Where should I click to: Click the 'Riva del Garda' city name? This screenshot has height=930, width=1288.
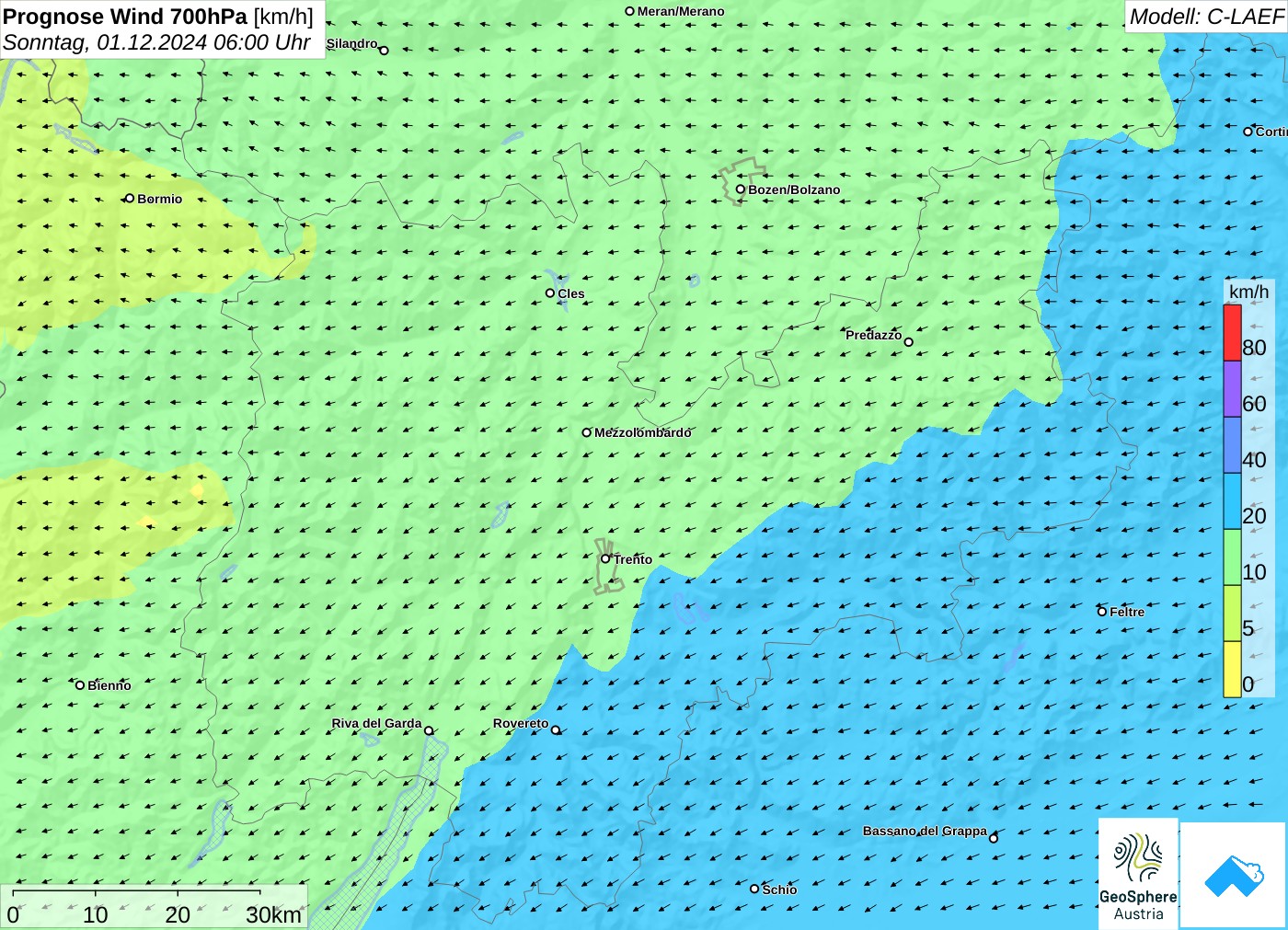376,723
